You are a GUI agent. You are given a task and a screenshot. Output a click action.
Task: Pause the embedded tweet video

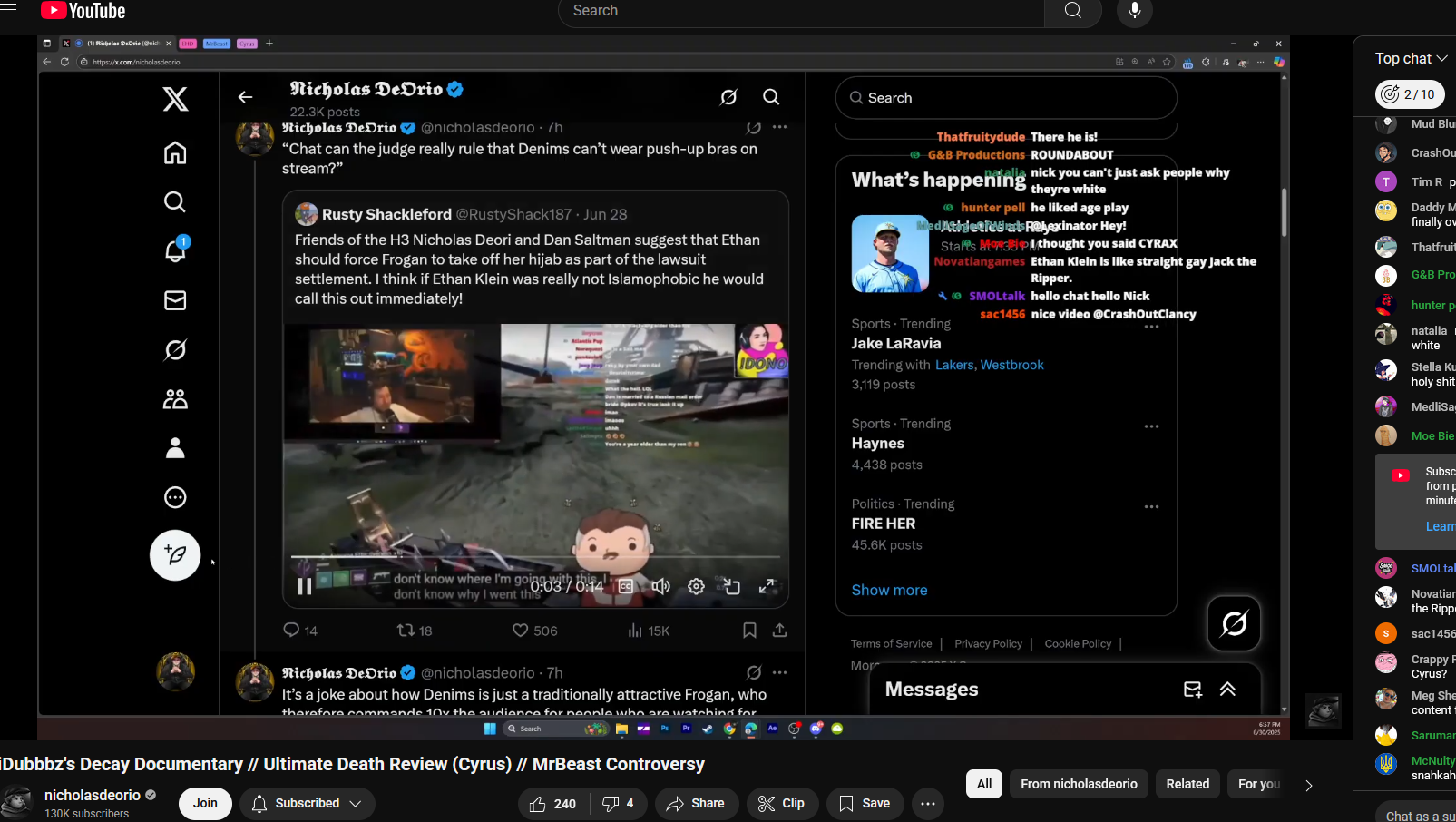click(305, 587)
